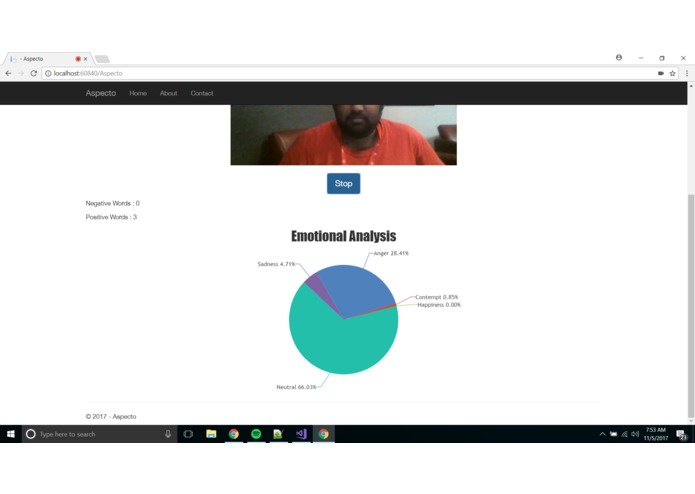Viewport: 695px width, 494px height.
Task: Click the Chrome profile icon
Action: pyautogui.click(x=619, y=58)
